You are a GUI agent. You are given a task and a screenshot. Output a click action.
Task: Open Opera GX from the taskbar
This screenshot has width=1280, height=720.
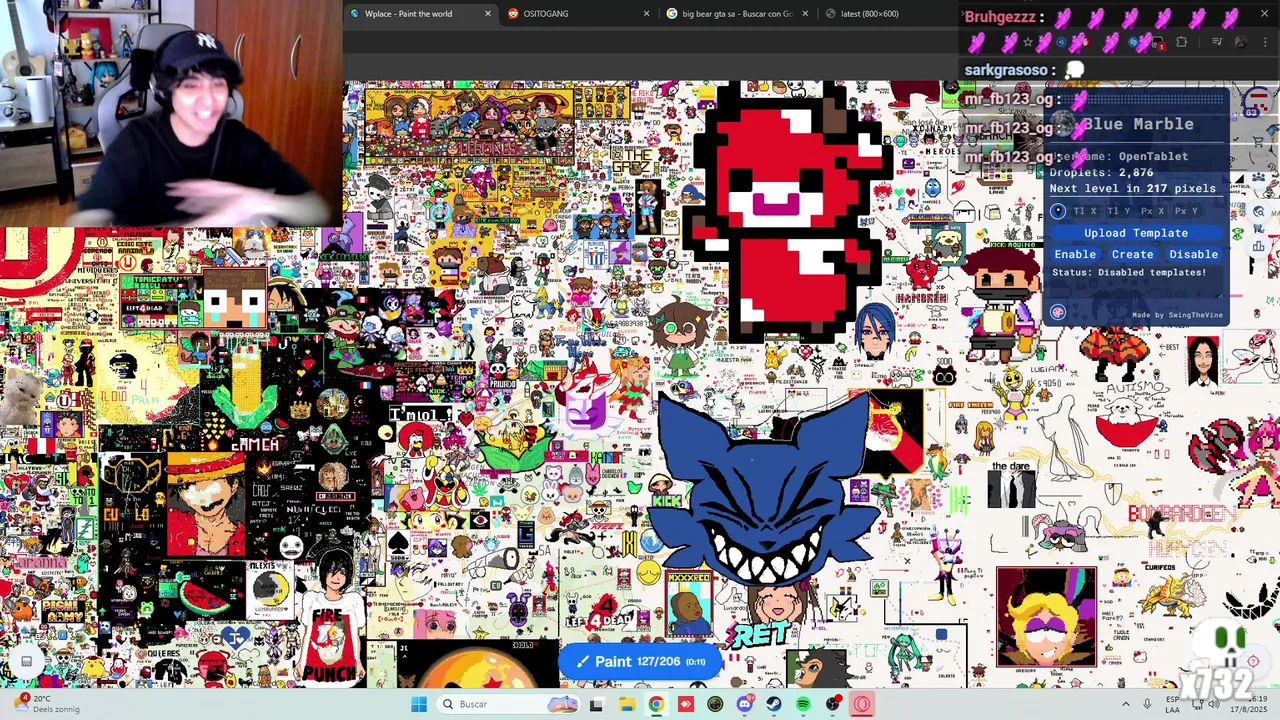[862, 704]
